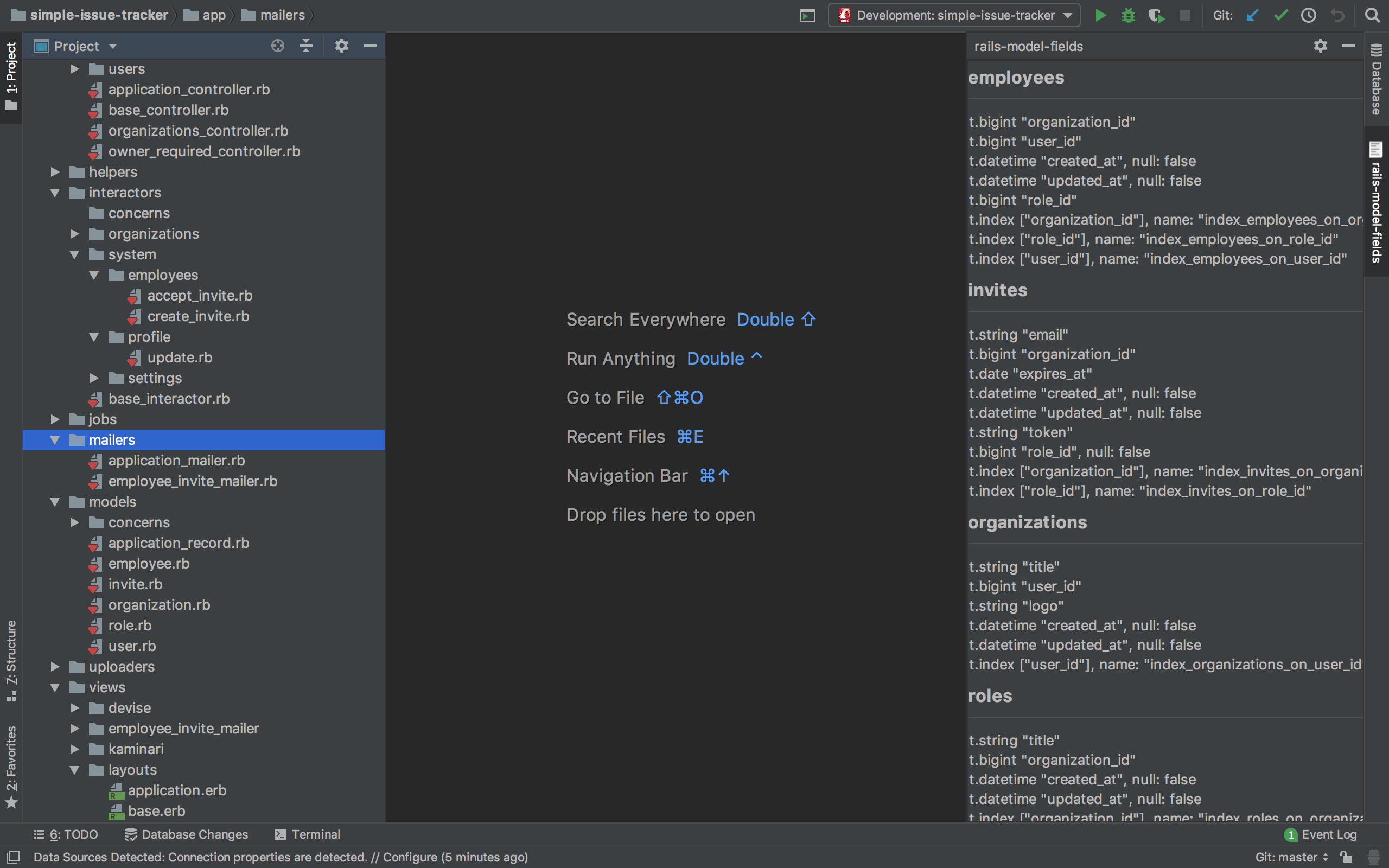Click the Event Log button
Image resolution: width=1389 pixels, height=868 pixels.
(x=1321, y=834)
